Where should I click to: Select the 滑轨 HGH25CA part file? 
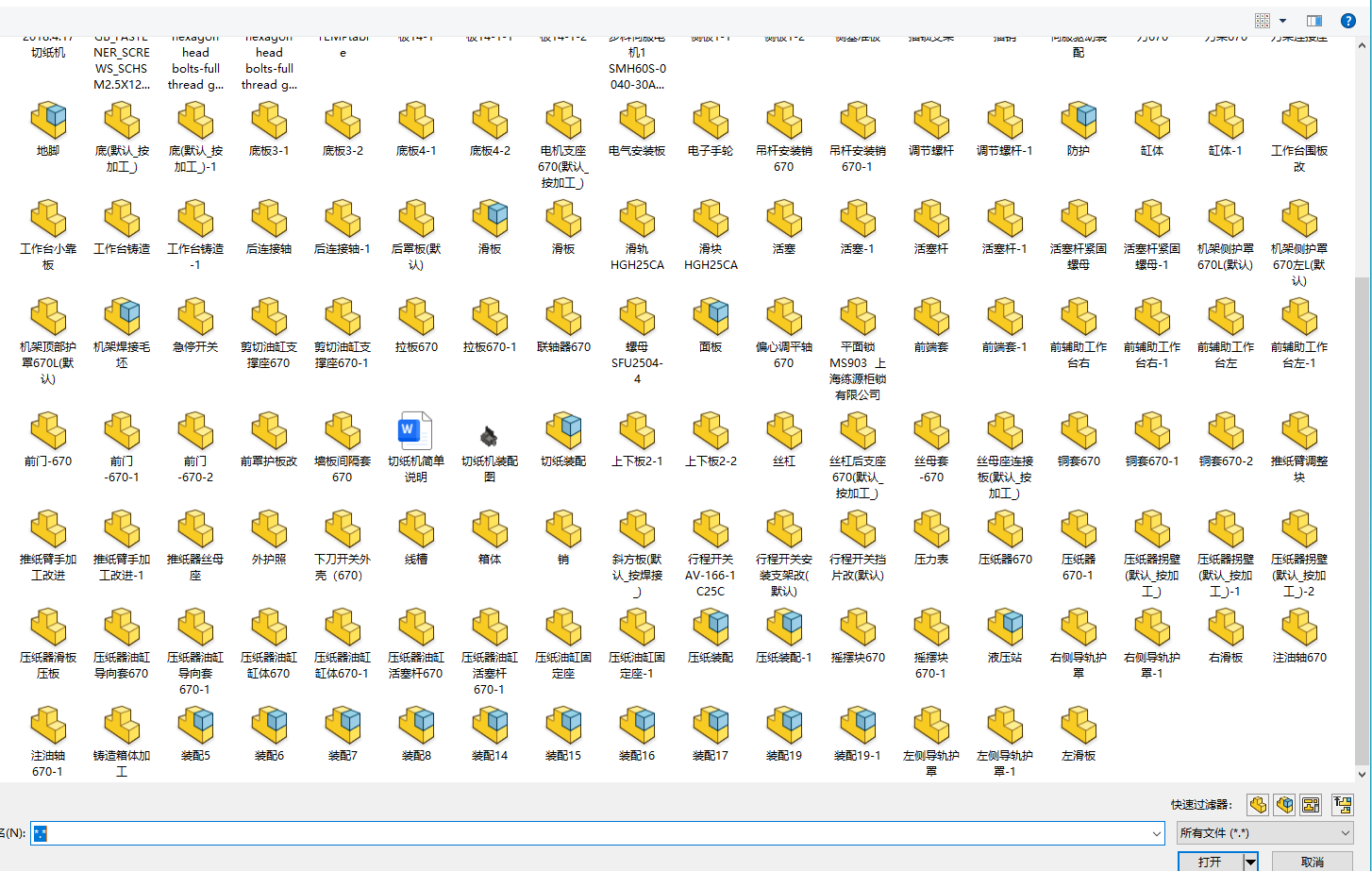pos(637,237)
